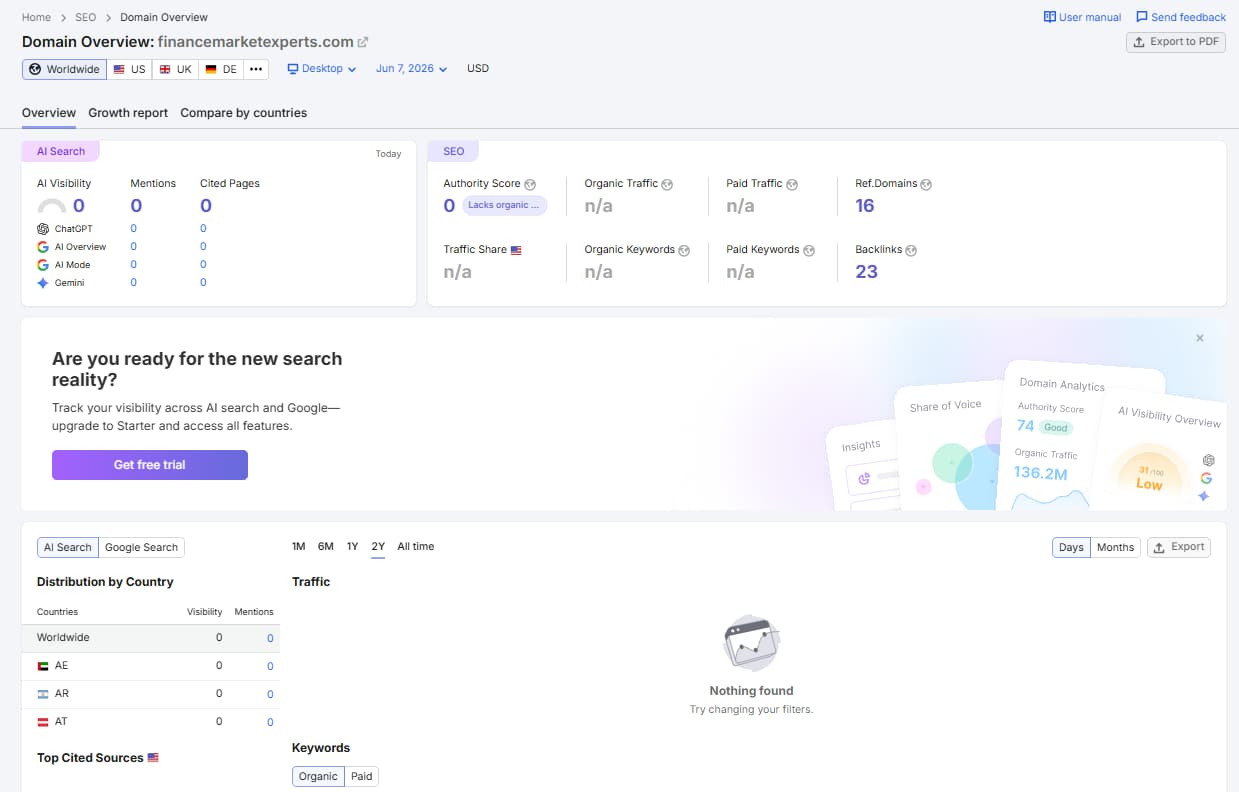This screenshot has width=1239, height=792.
Task: Select the 1M time range
Action: pyautogui.click(x=298, y=546)
